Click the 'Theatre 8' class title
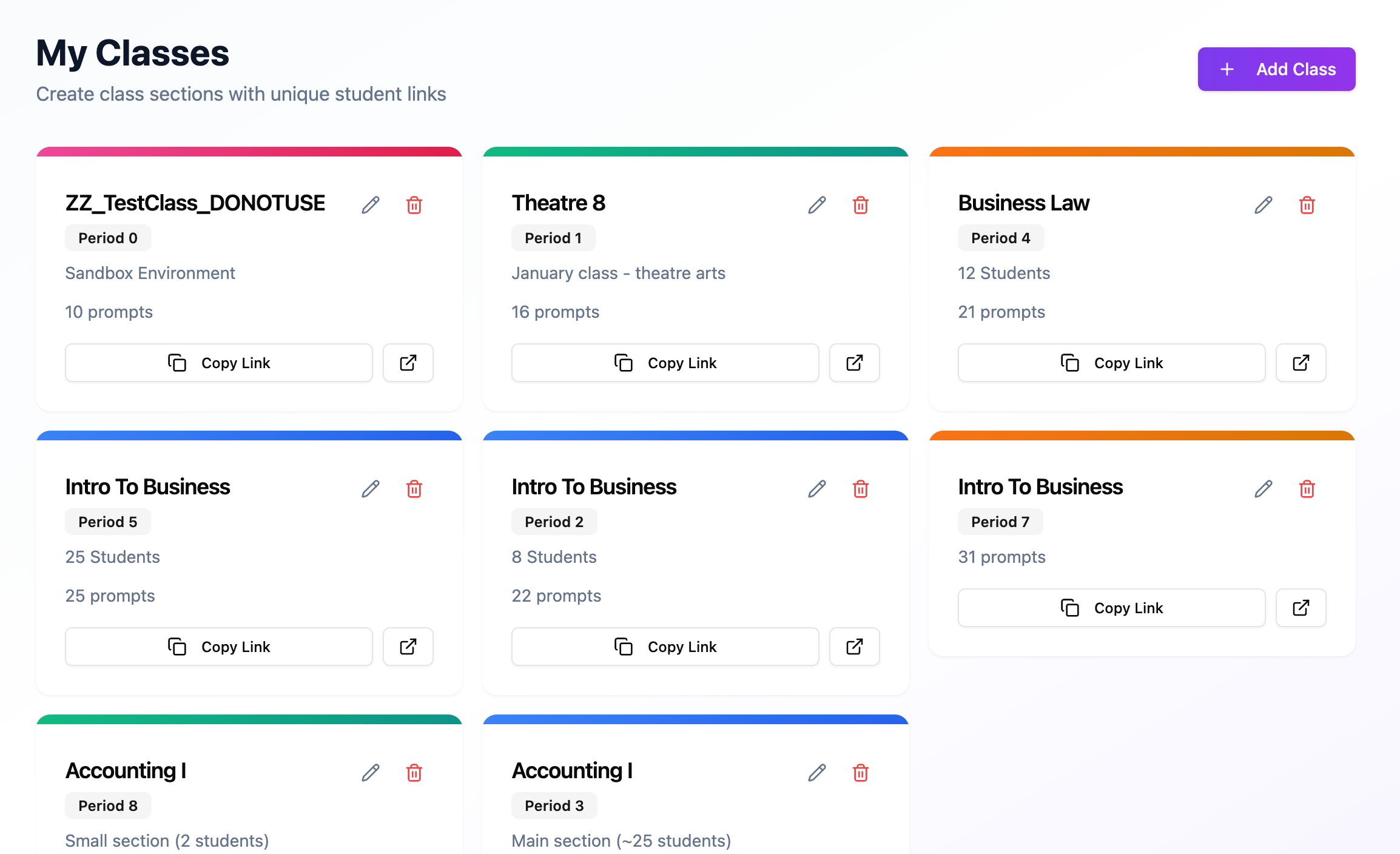Image resolution: width=1400 pixels, height=854 pixels. tap(558, 203)
